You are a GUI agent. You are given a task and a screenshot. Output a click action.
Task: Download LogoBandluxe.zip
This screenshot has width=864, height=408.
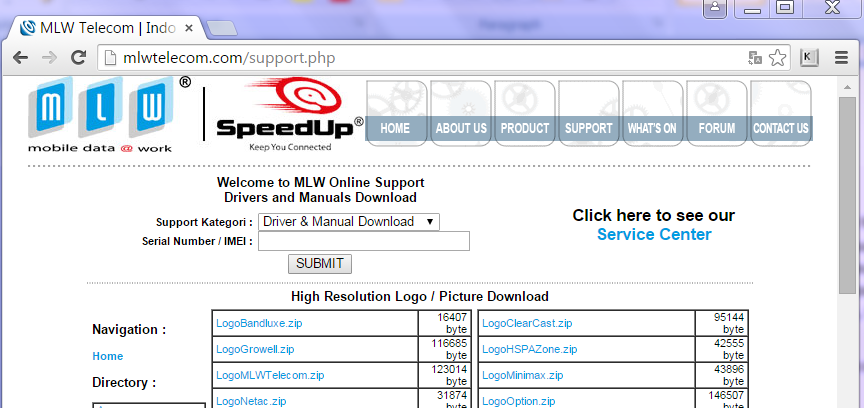coord(259,324)
